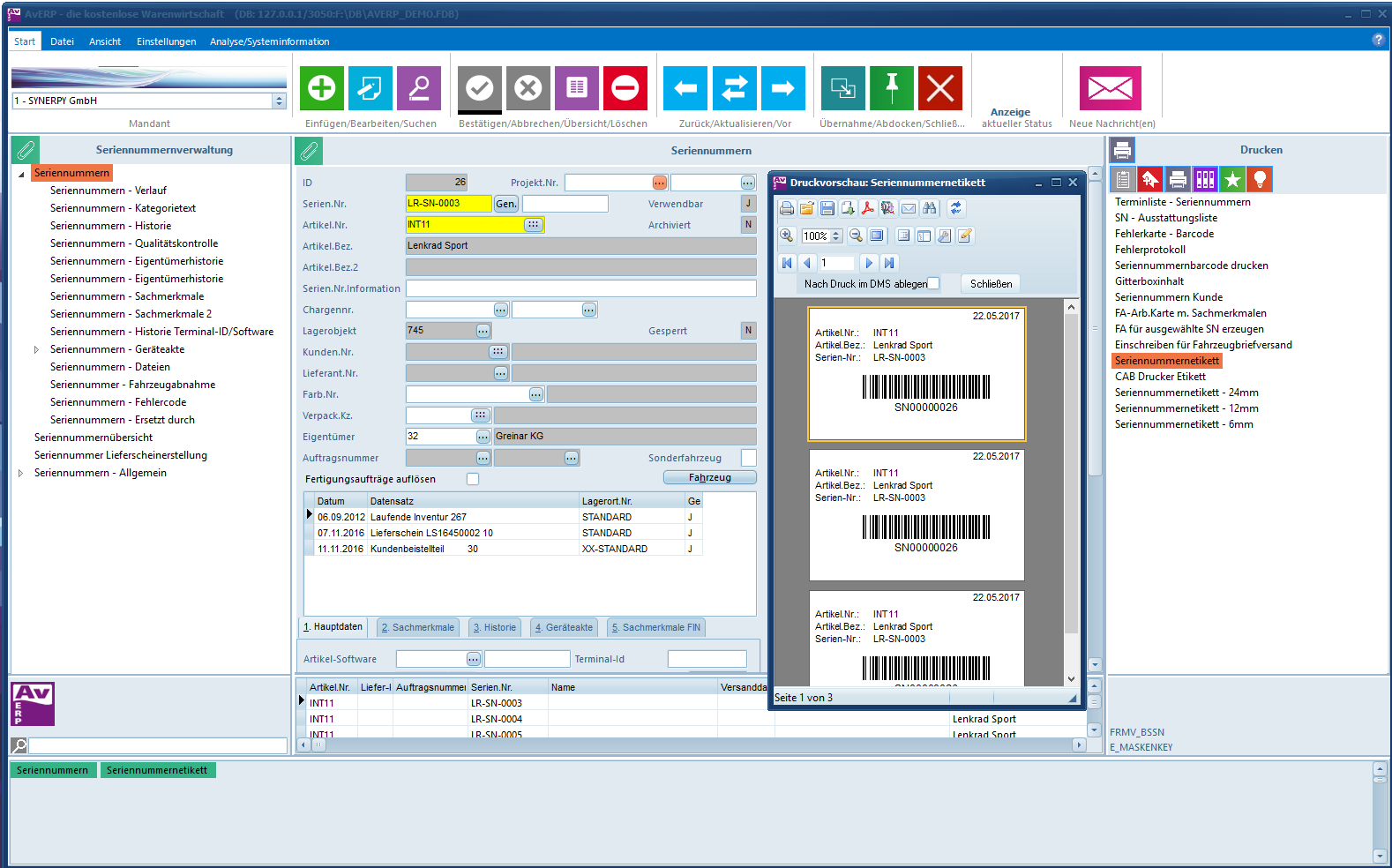Open the Mandant SYNERPY GmbH dropdown
Screen dimensions: 1392x868
tap(279, 101)
